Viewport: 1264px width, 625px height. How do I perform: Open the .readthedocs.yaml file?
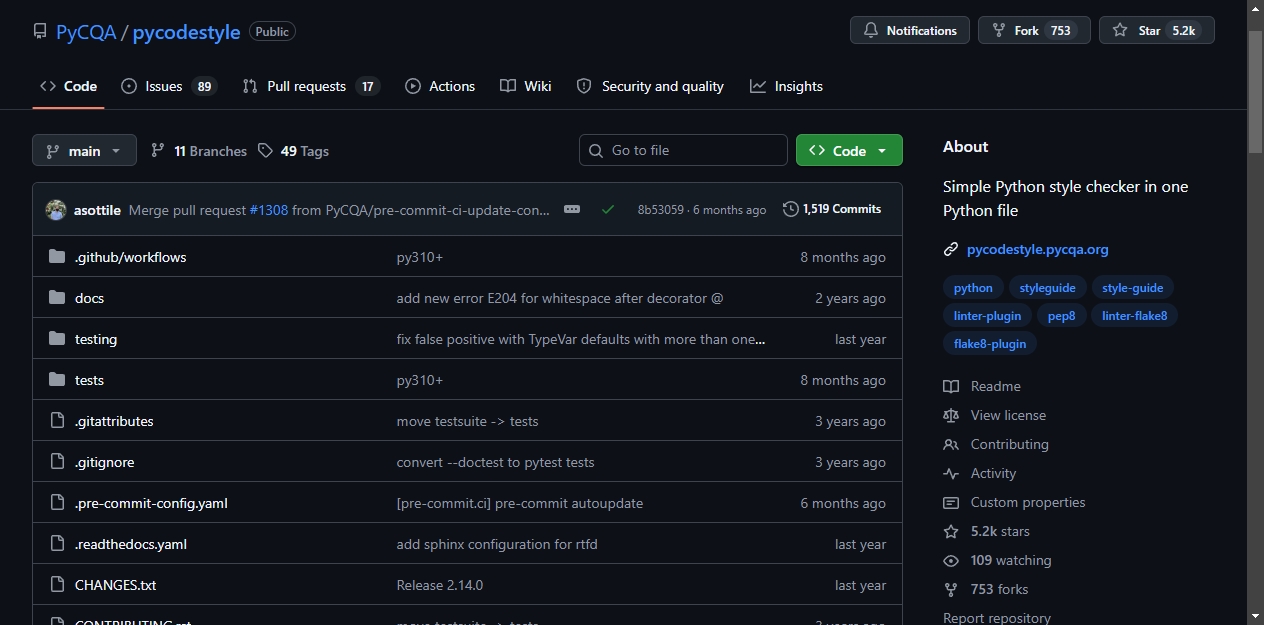(x=131, y=544)
